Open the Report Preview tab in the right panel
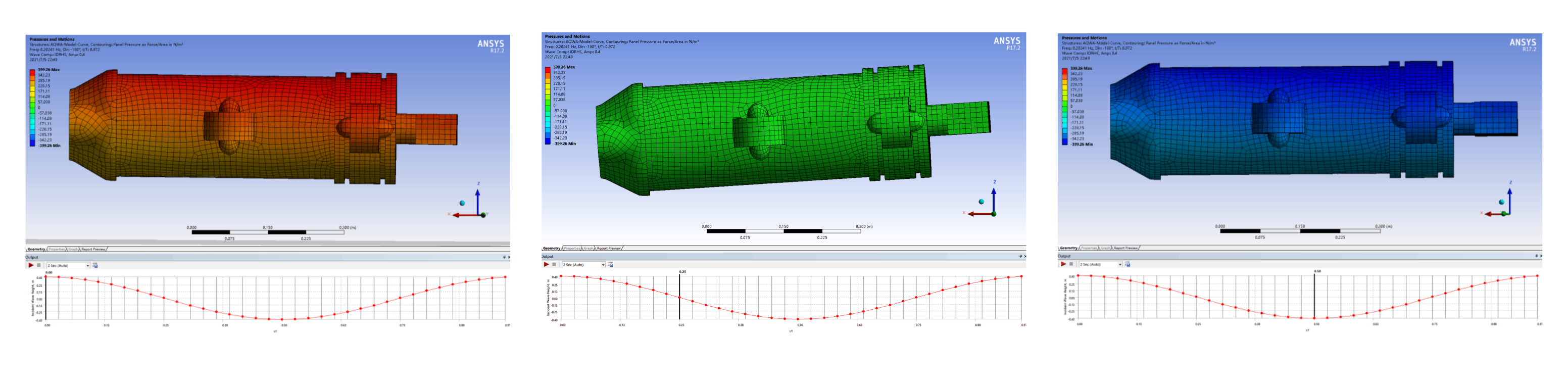Viewport: 1568px width, 380px height. pyautogui.click(x=1125, y=248)
